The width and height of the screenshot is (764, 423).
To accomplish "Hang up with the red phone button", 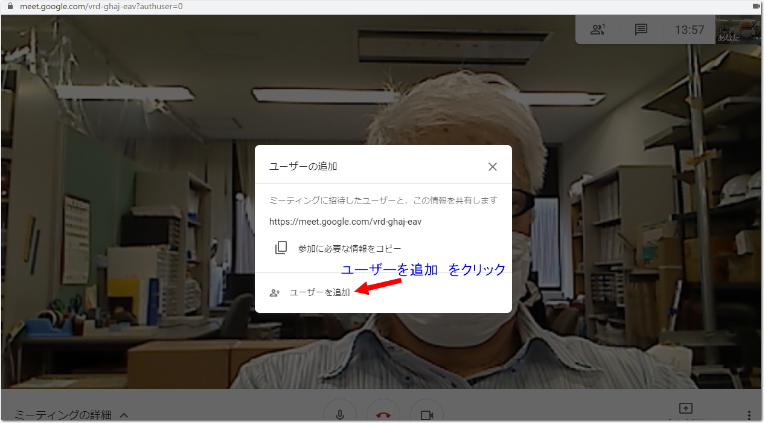I will pos(383,415).
